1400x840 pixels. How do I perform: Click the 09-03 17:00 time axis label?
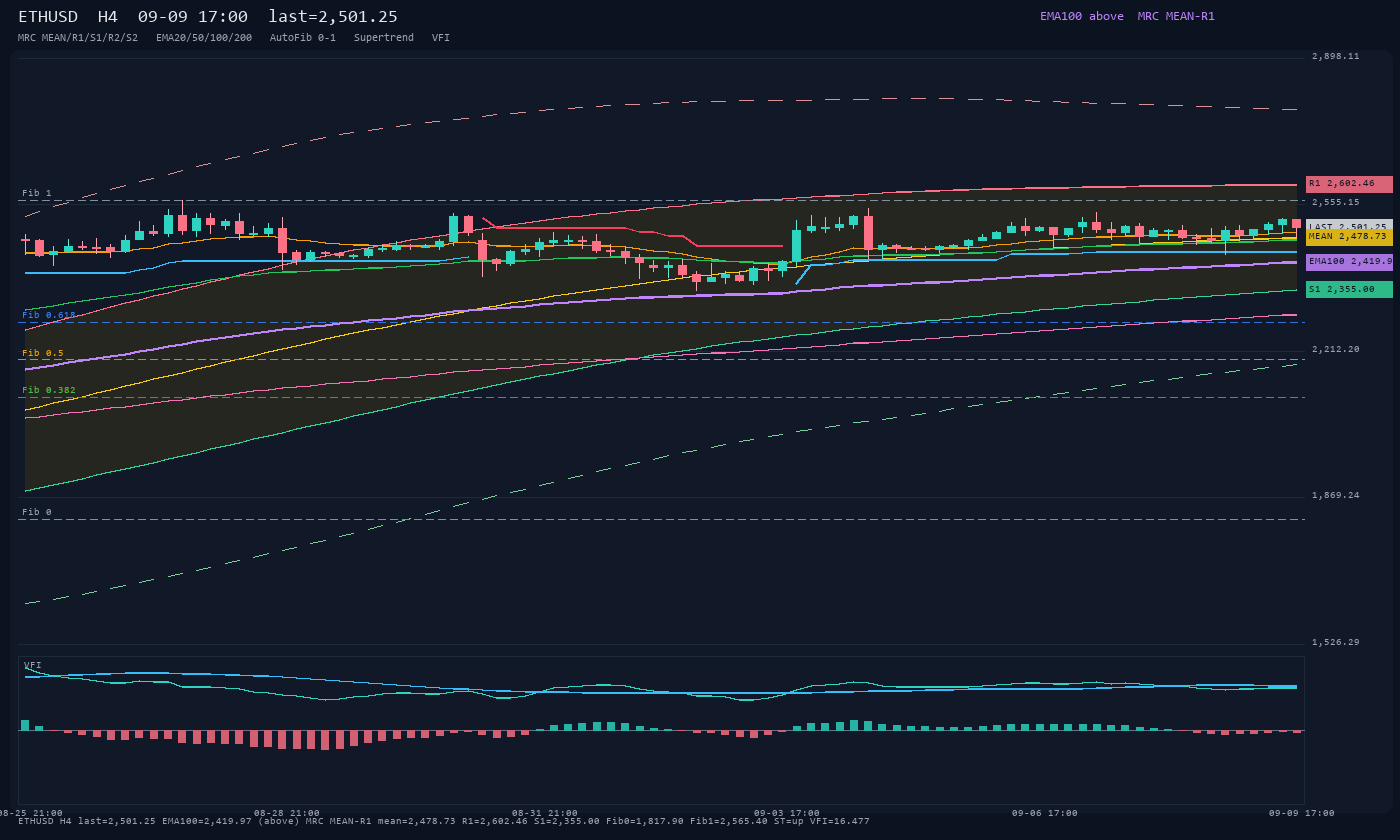pyautogui.click(x=787, y=813)
